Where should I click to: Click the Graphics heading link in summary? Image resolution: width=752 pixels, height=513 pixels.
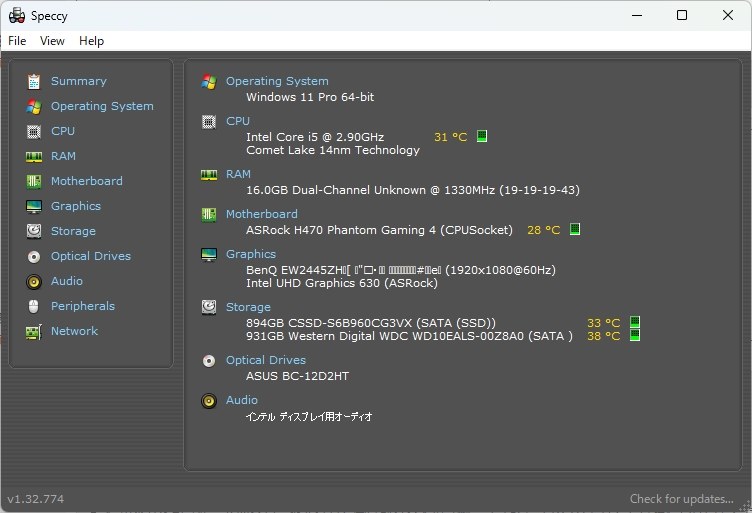pos(251,254)
